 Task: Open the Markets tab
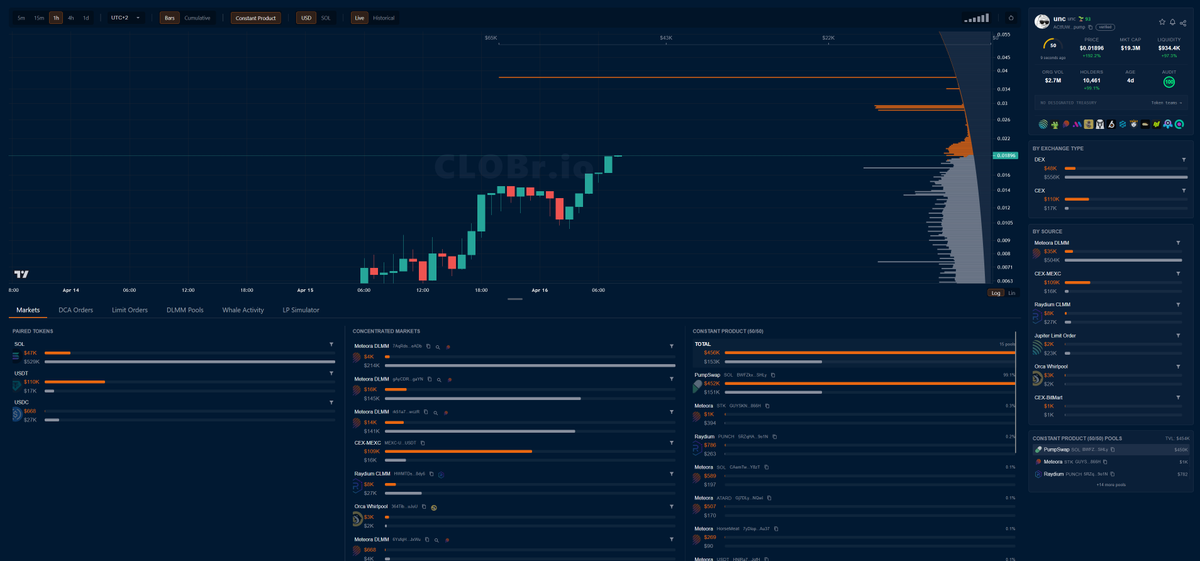point(28,310)
